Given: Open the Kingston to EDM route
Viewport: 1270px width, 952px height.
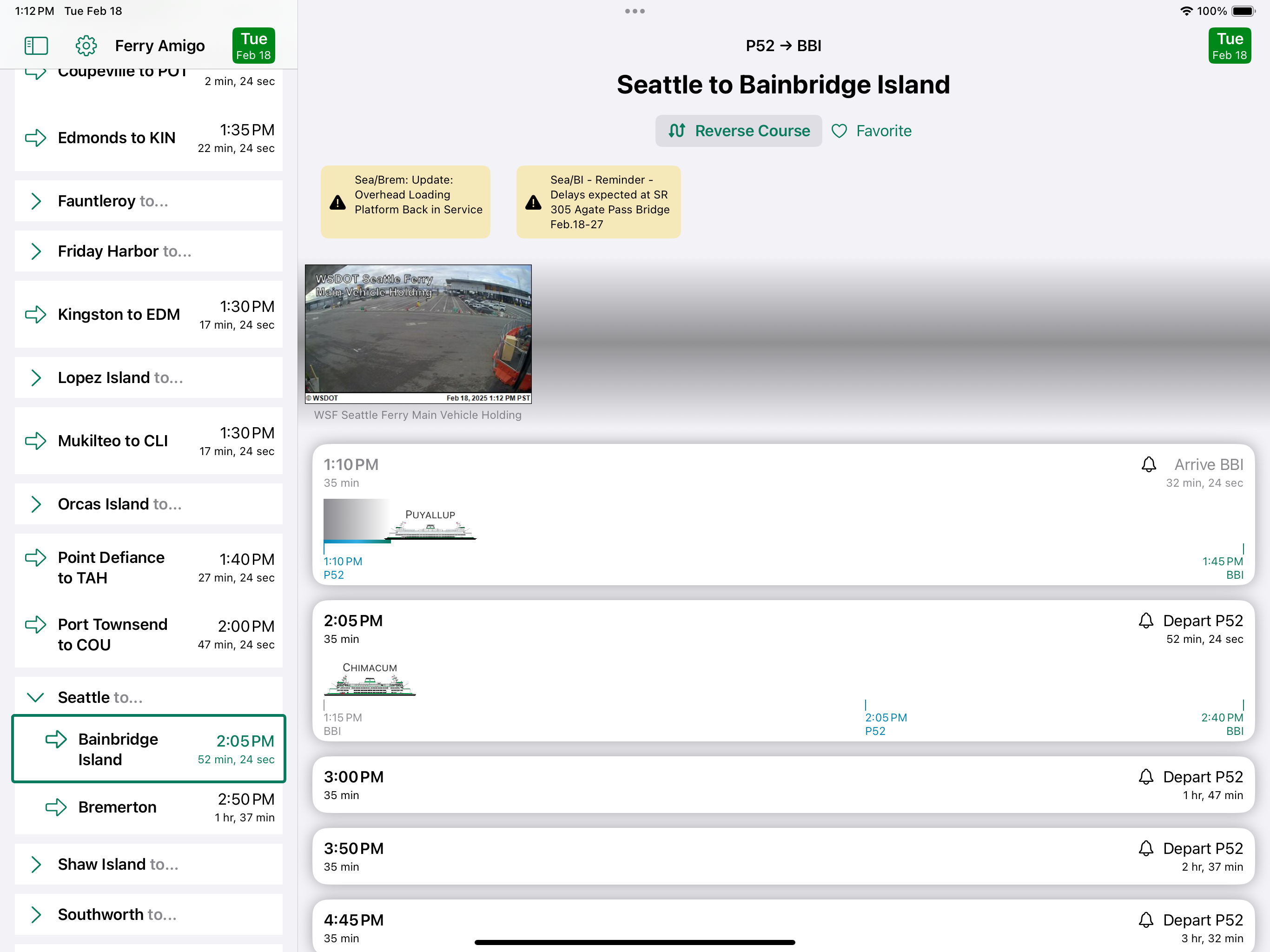Looking at the screenshot, I should point(149,315).
